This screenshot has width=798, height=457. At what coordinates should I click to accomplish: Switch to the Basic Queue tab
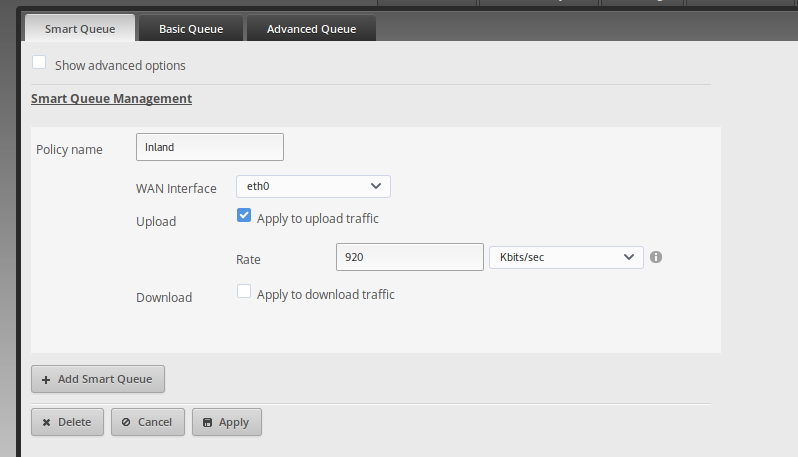tap(190, 29)
